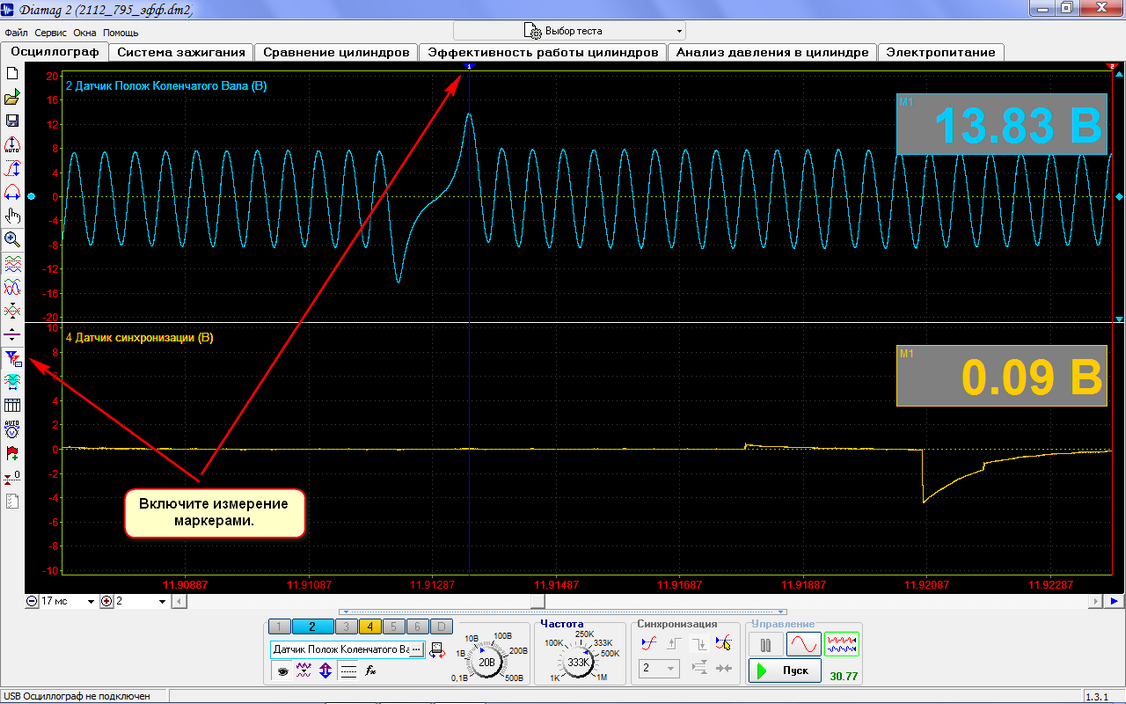The width and height of the screenshot is (1126, 704).
Task: Click the voltage range knob showing 20В
Action: coord(487,662)
